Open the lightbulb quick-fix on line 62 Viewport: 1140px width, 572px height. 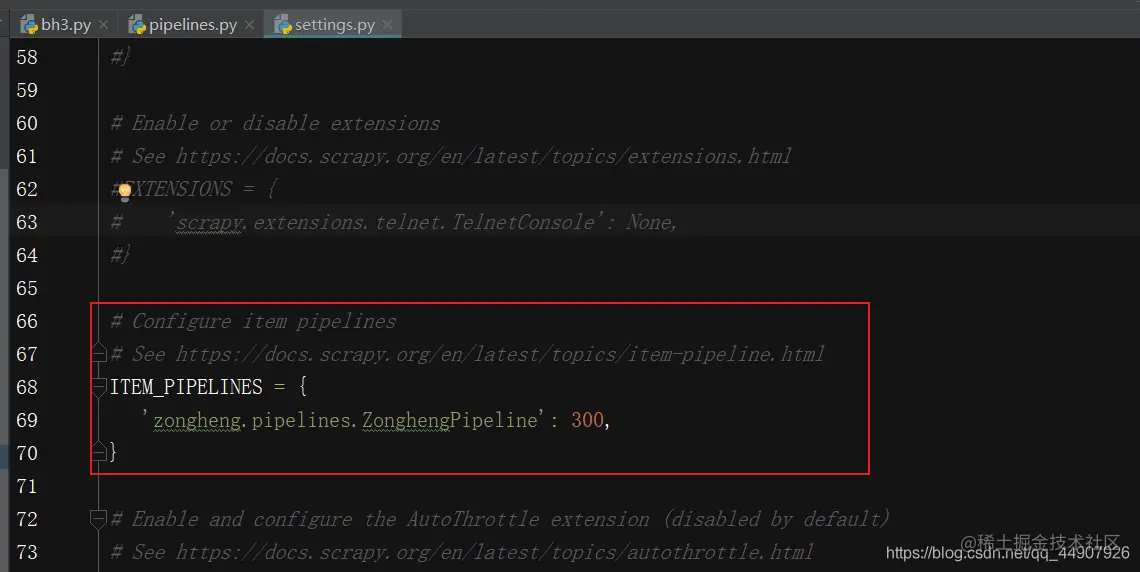click(x=124, y=191)
